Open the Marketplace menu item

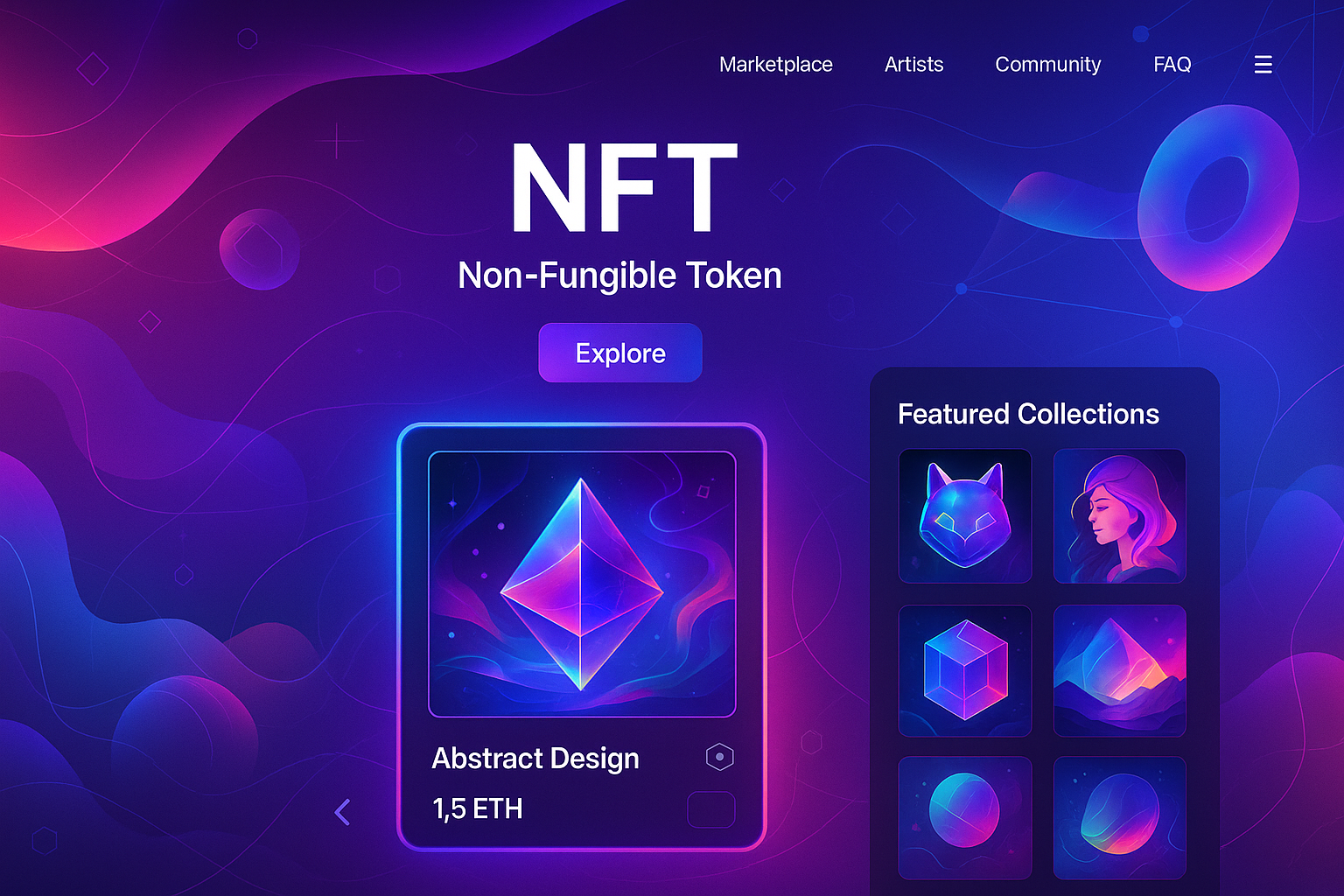775,64
